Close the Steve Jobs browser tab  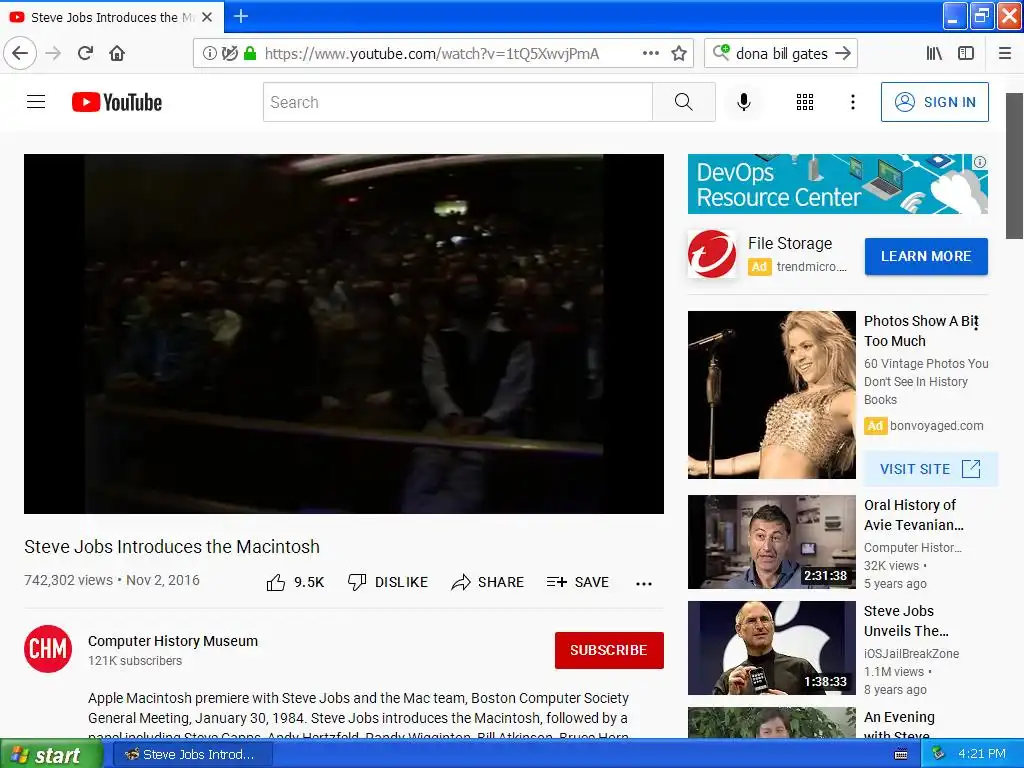click(x=207, y=17)
